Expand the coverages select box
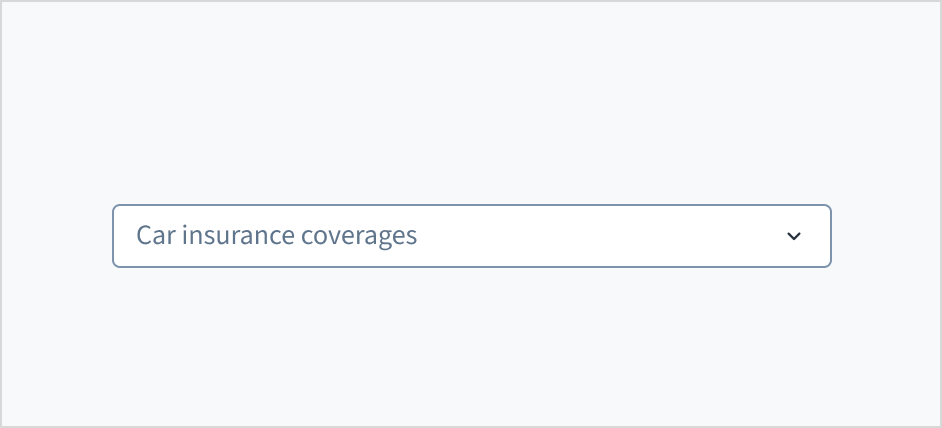This screenshot has height=428, width=942. pyautogui.click(x=471, y=236)
